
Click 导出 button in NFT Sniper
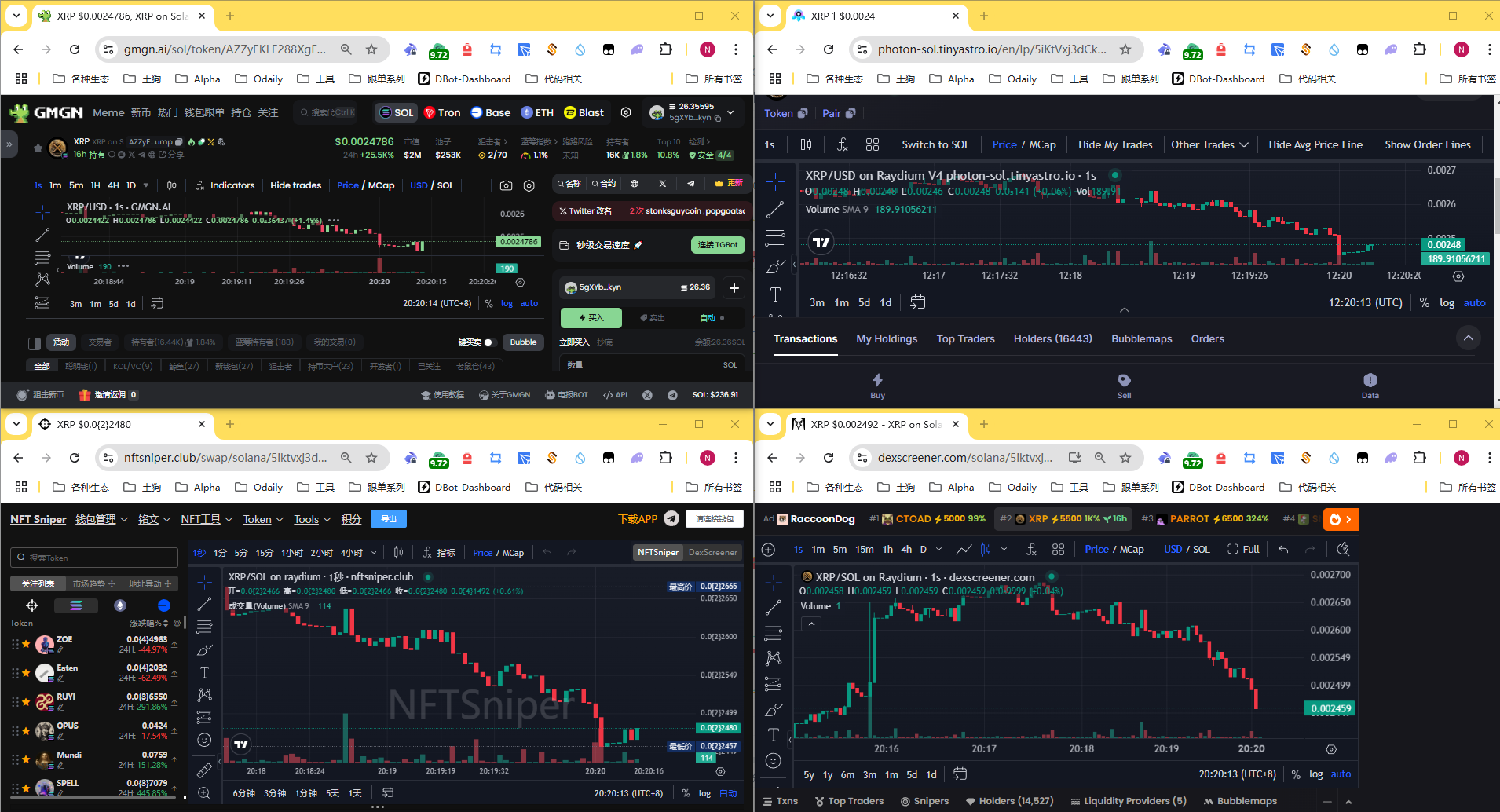pyautogui.click(x=389, y=519)
